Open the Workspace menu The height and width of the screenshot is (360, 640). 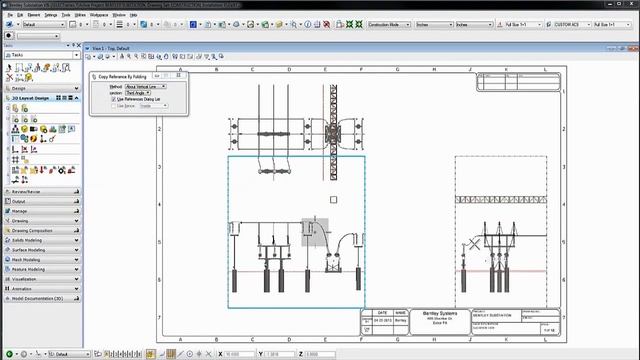tap(99, 15)
